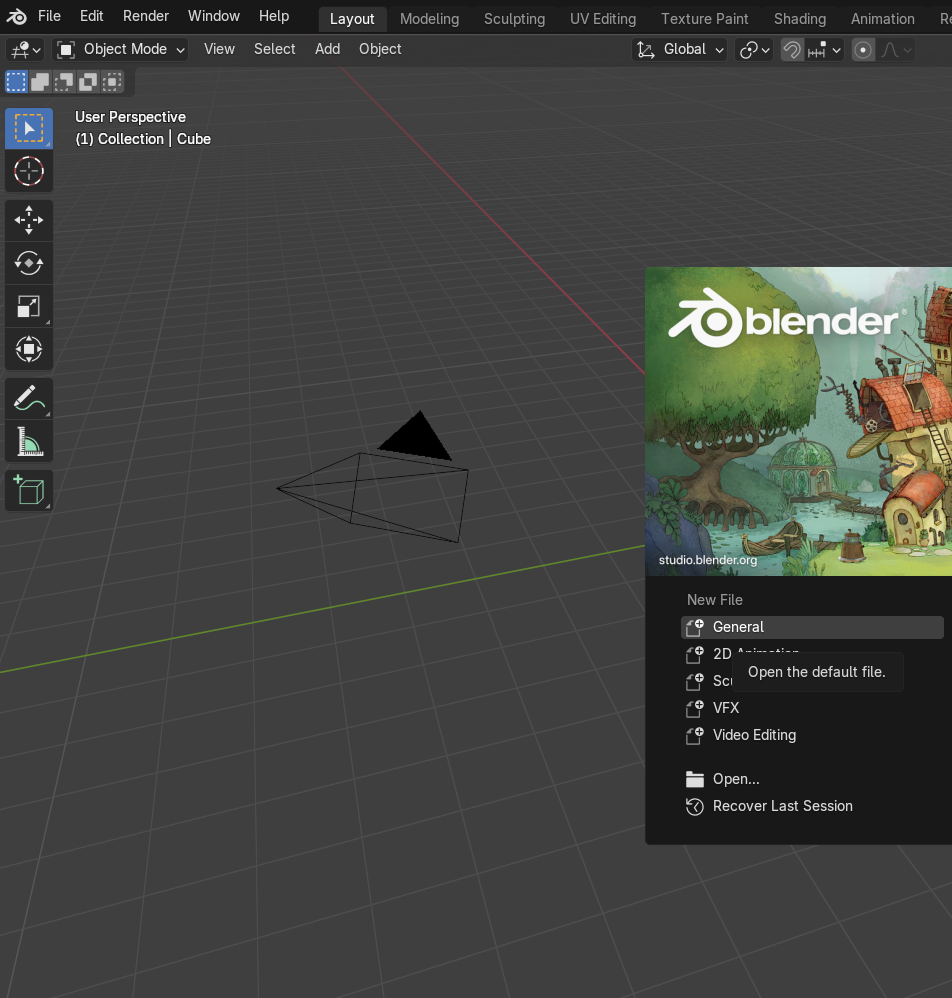Image resolution: width=952 pixels, height=998 pixels.
Task: Choose the Move tool in toolbar
Action: (x=29, y=220)
